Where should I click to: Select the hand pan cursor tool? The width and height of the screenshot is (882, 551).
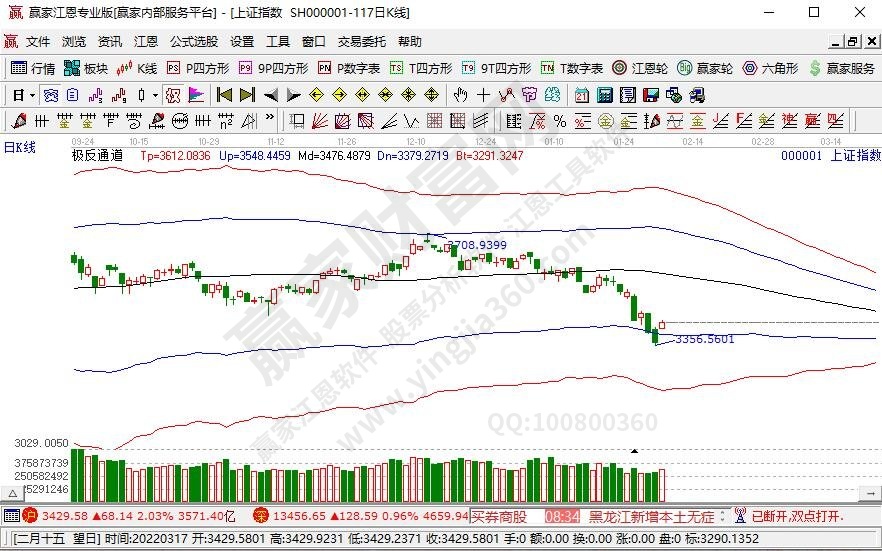(460, 95)
